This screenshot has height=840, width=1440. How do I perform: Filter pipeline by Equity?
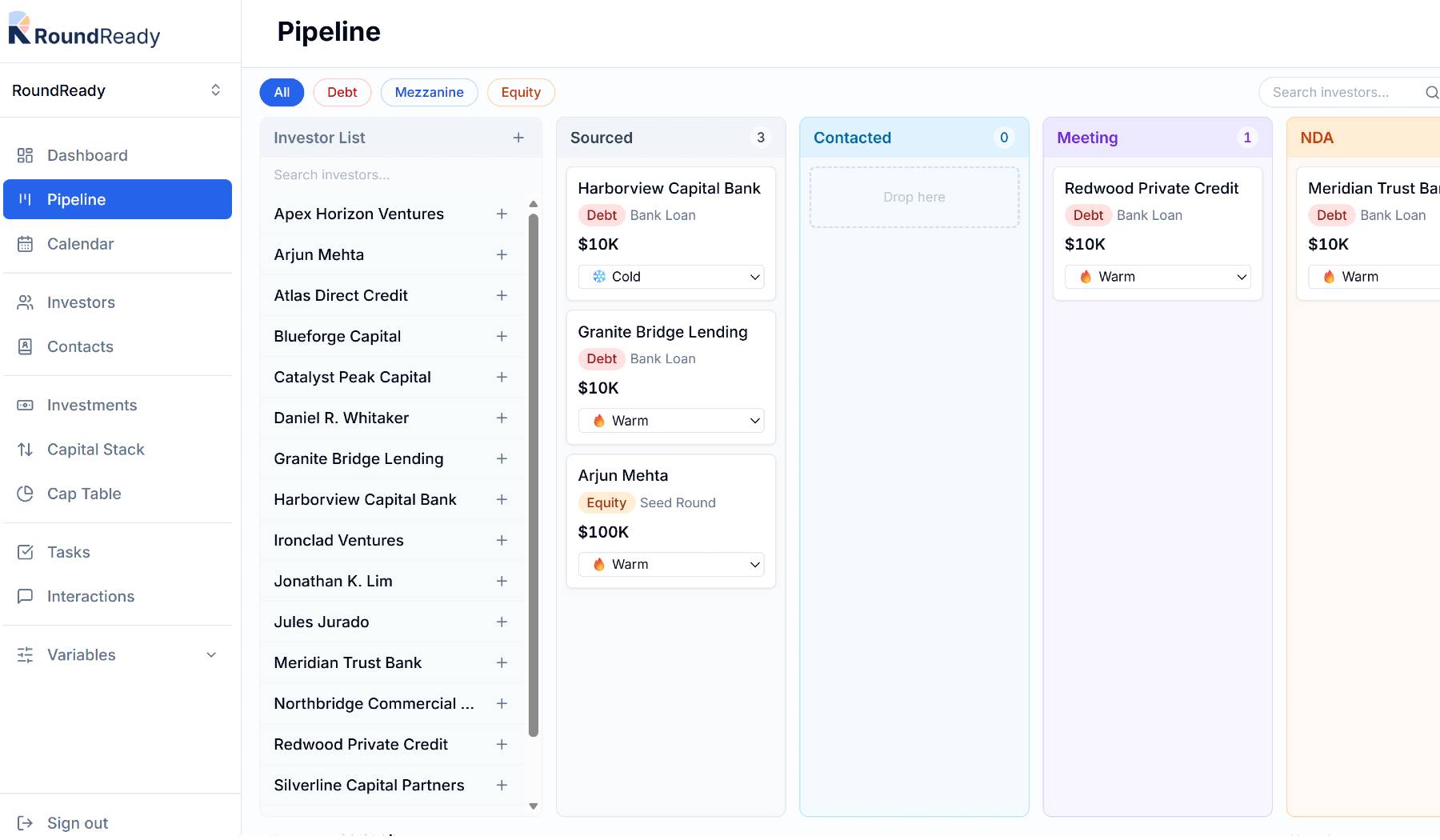coord(522,92)
